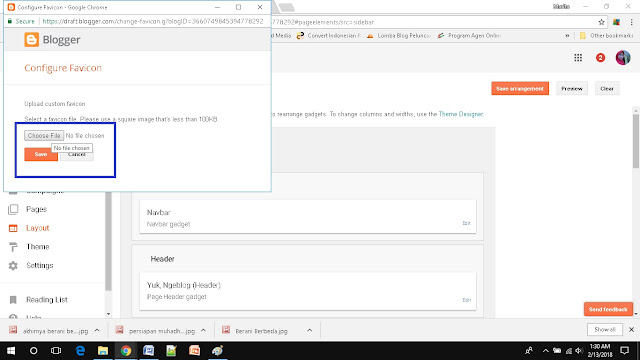Image resolution: width=640 pixels, height=360 pixels.
Task: Cancel the favicon upload
Action: (x=77, y=156)
